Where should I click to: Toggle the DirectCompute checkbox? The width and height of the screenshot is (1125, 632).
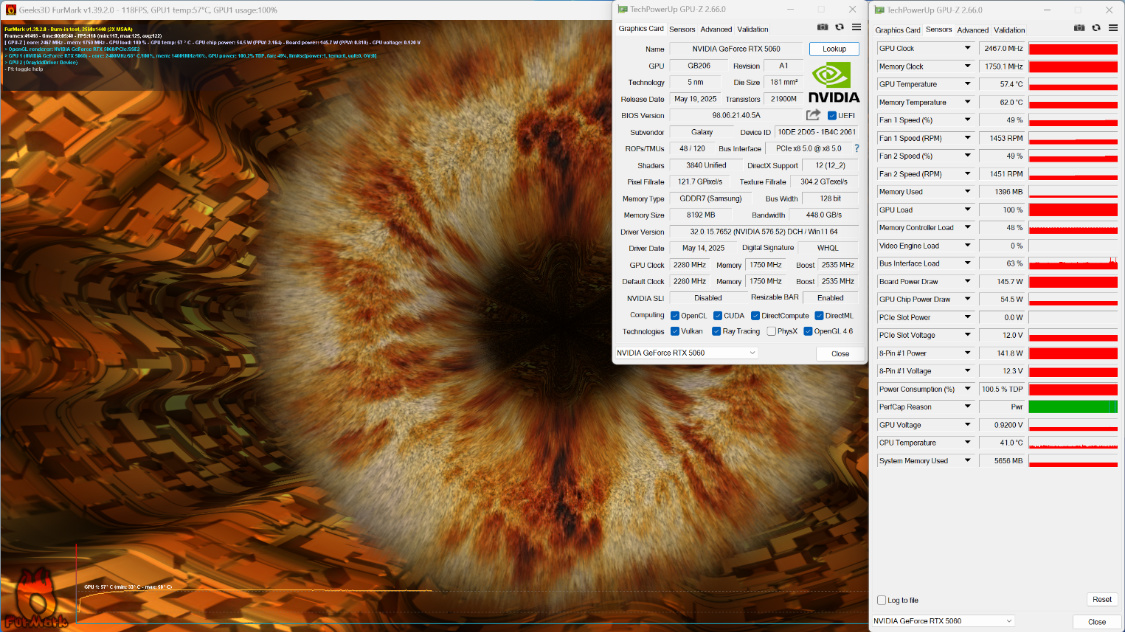point(755,316)
